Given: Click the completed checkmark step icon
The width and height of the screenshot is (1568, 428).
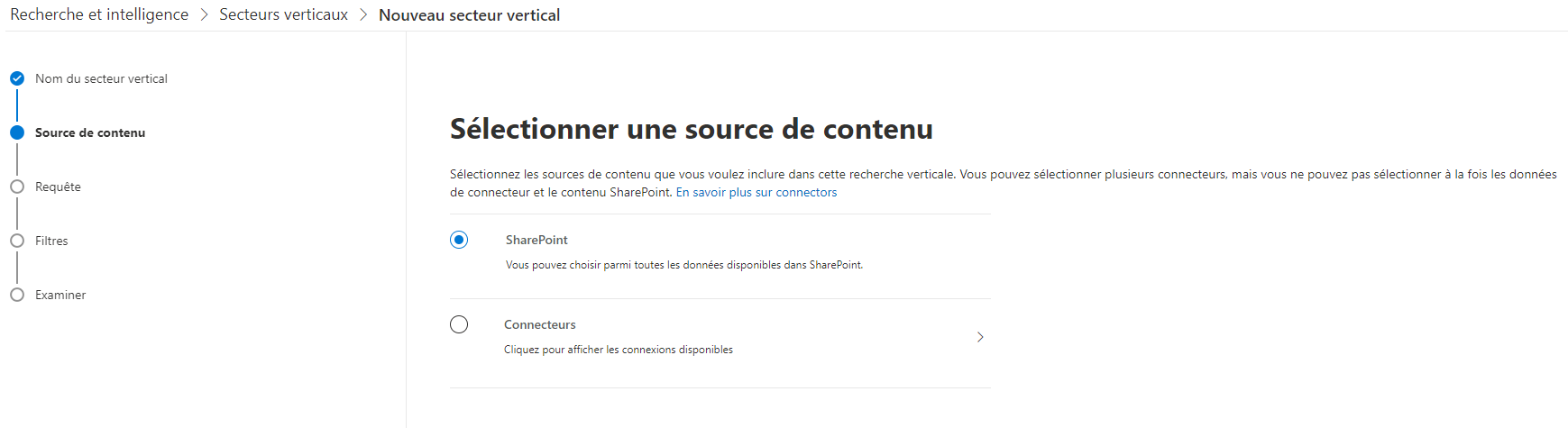Looking at the screenshot, I should 17,78.
